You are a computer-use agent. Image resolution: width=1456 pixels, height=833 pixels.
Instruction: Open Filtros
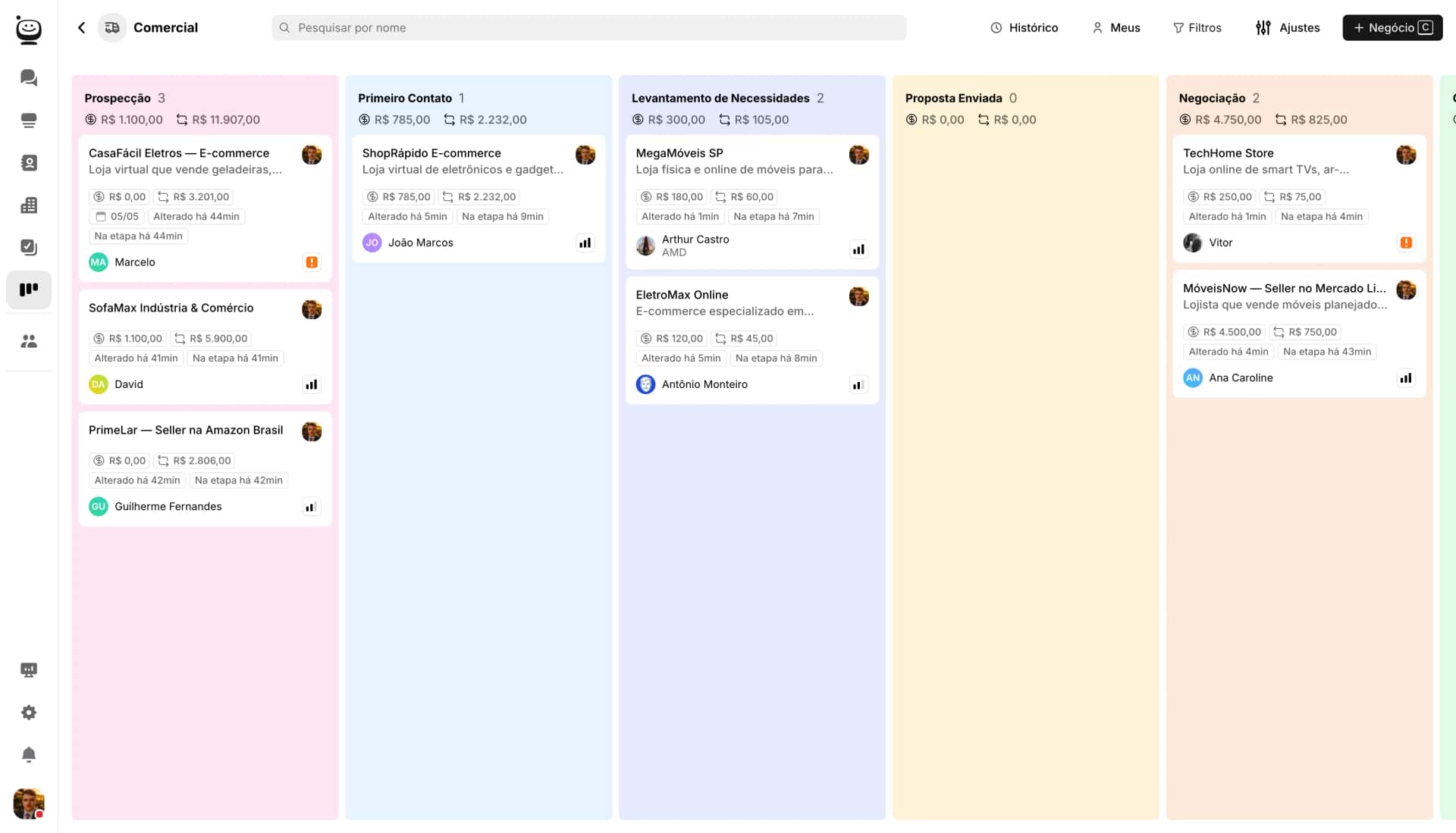coord(1197,28)
